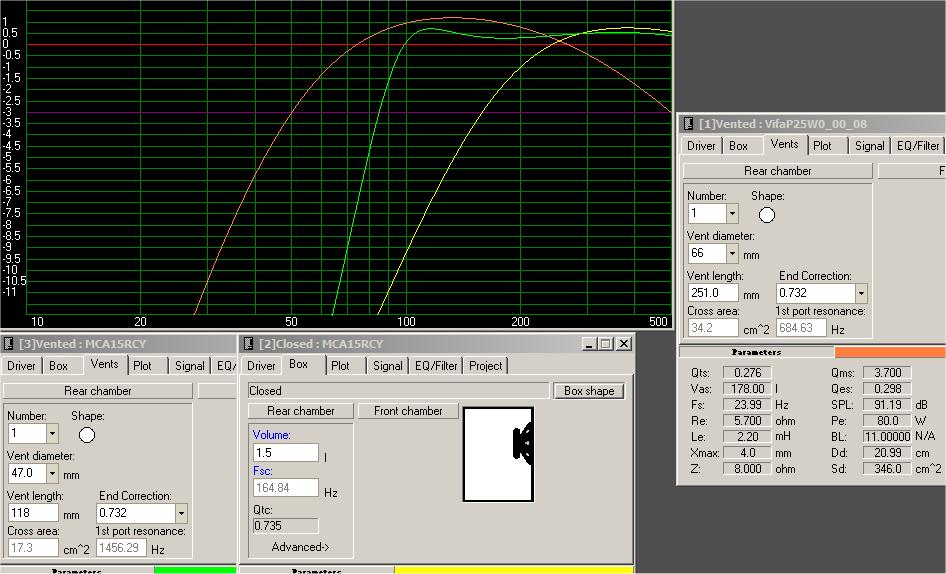The height and width of the screenshot is (574, 946).
Task: Click the Box shape button
Action: (589, 391)
